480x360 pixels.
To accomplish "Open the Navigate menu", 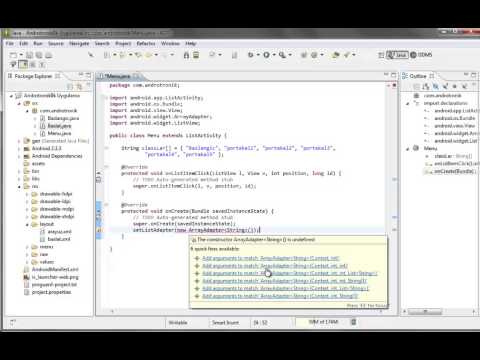I will coord(79,44).
